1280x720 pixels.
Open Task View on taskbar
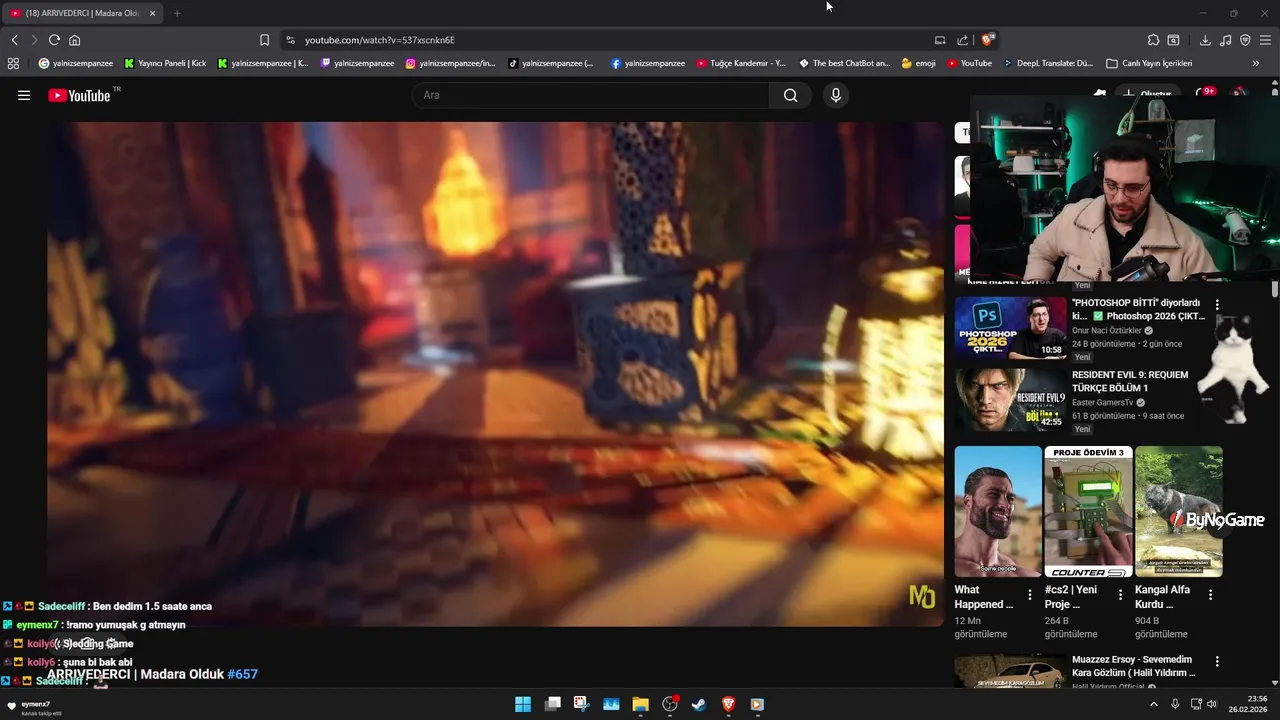coord(552,704)
